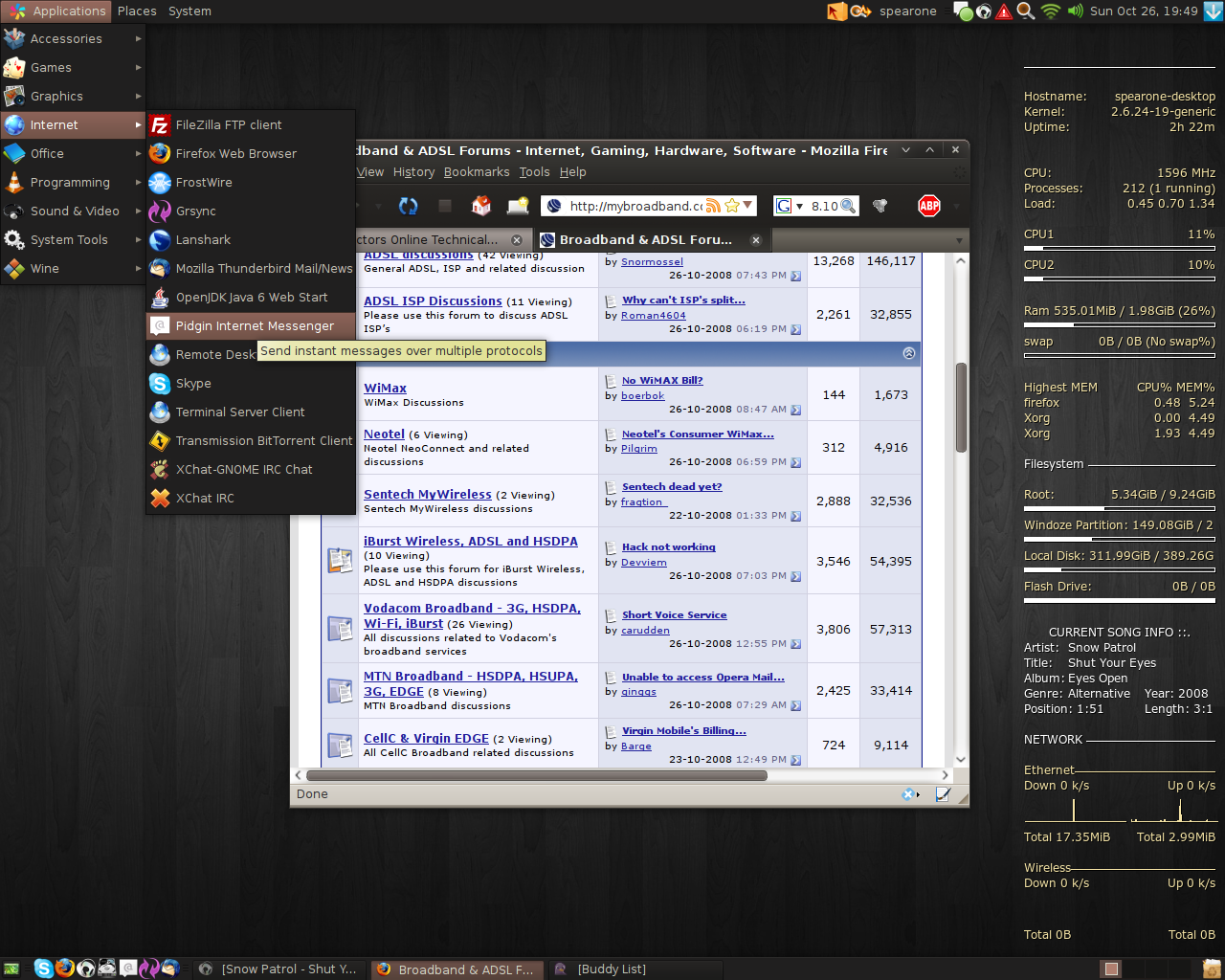Collapse the forum category with the arrow button
The width and height of the screenshot is (1225, 980).
[908, 353]
